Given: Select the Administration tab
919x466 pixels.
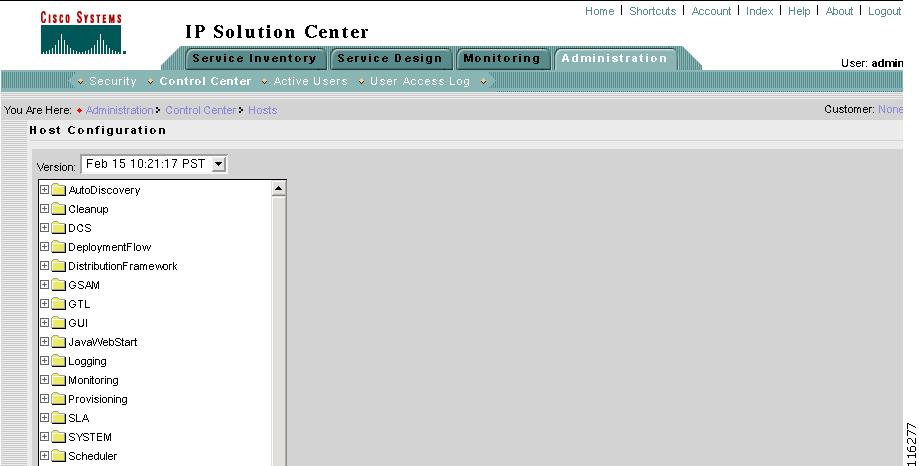Looking at the screenshot, I should [614, 59].
